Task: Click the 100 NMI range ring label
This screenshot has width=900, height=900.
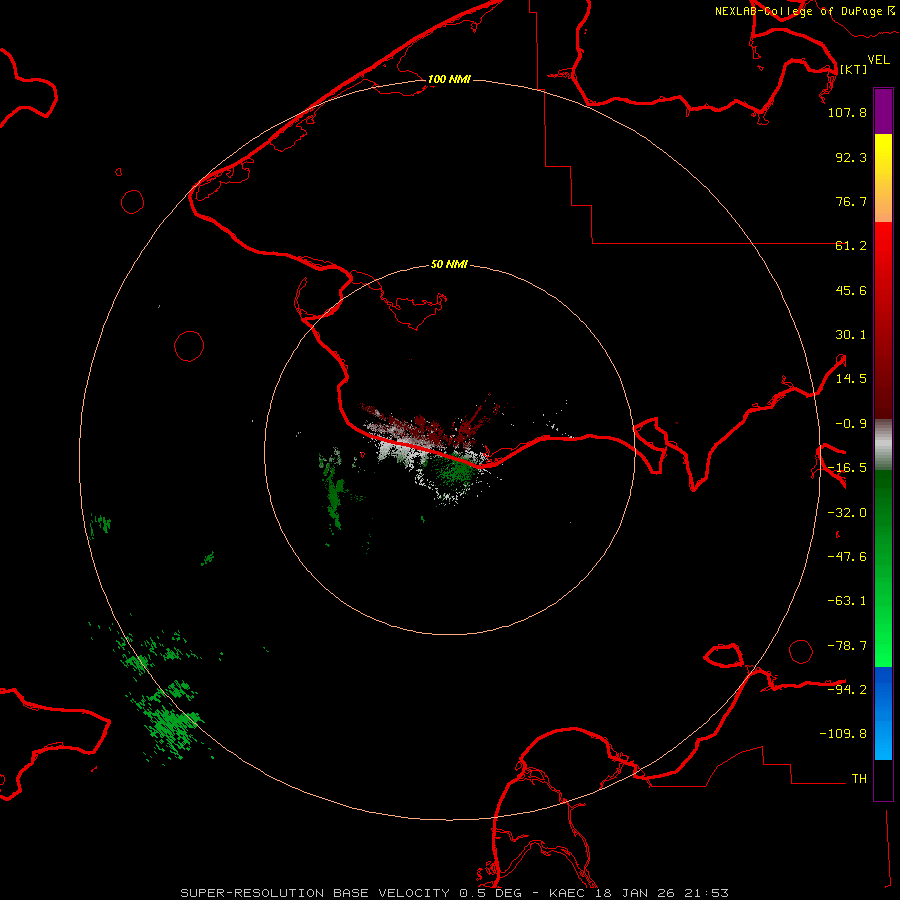Action: pyautogui.click(x=449, y=79)
